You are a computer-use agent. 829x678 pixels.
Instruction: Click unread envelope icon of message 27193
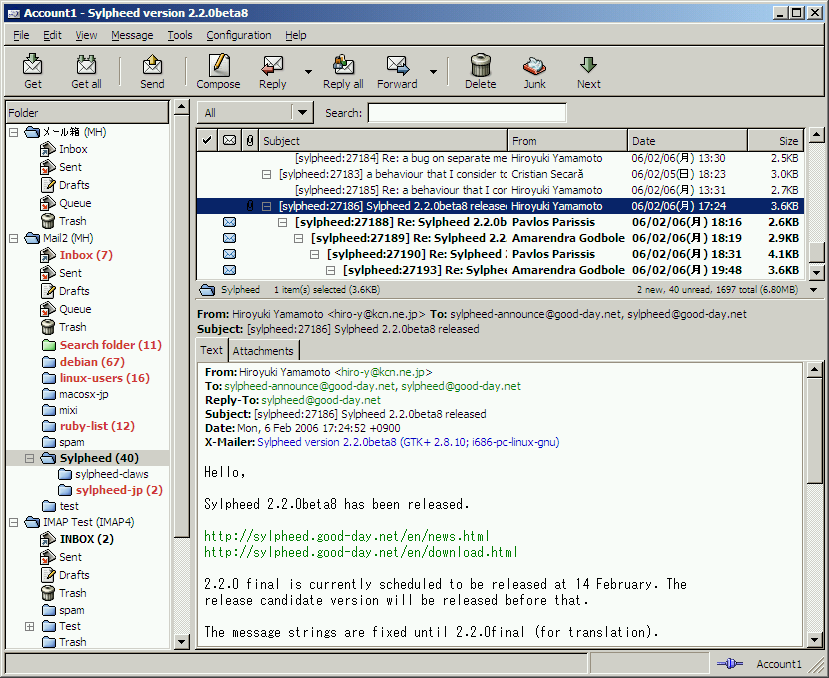229,270
